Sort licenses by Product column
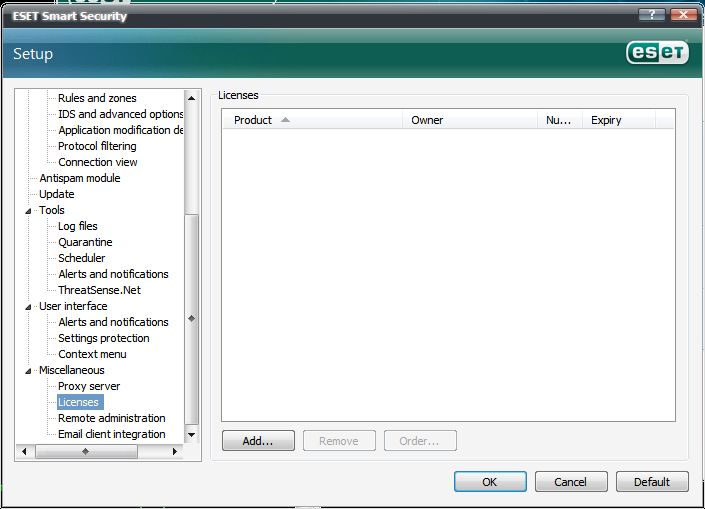 pos(312,120)
